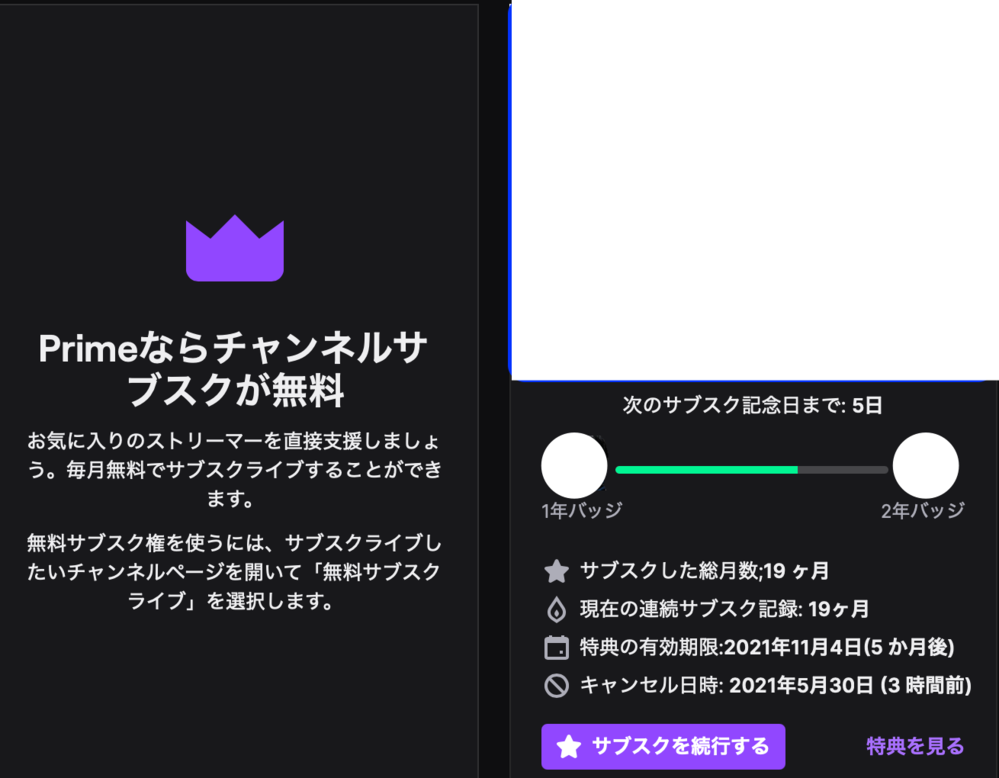Click the text 次のサブスク記念日まで: 5日
This screenshot has width=999, height=778.
point(752,405)
